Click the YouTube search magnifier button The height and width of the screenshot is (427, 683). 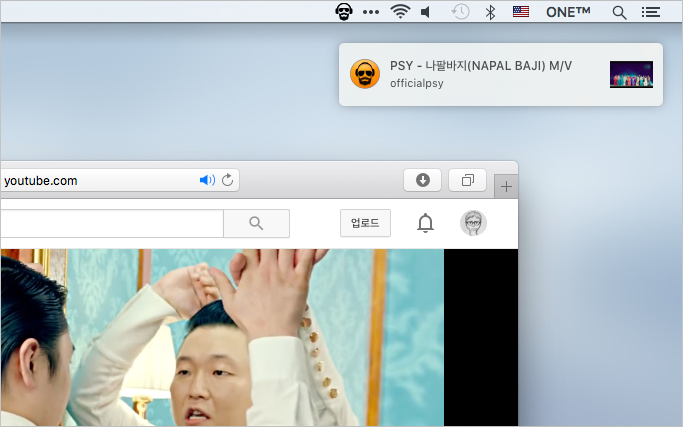point(257,224)
